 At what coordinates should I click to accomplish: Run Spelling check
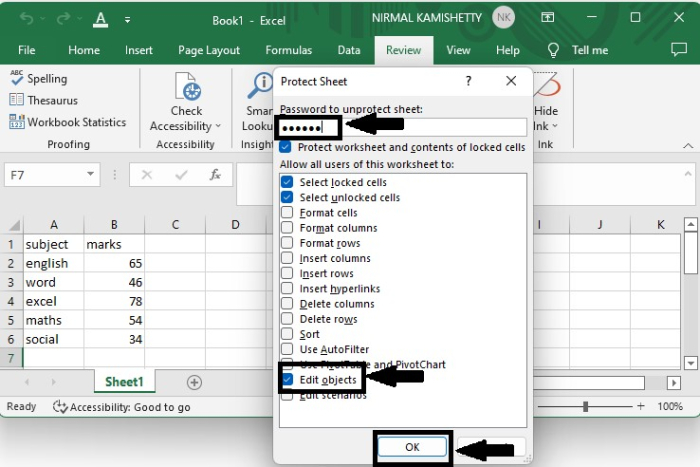click(x=39, y=79)
